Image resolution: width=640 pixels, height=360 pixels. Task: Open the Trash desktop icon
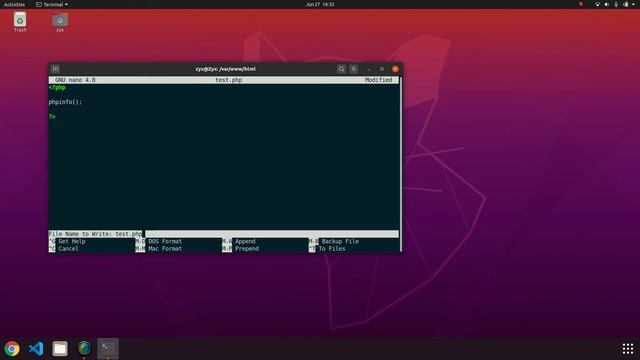[20, 22]
